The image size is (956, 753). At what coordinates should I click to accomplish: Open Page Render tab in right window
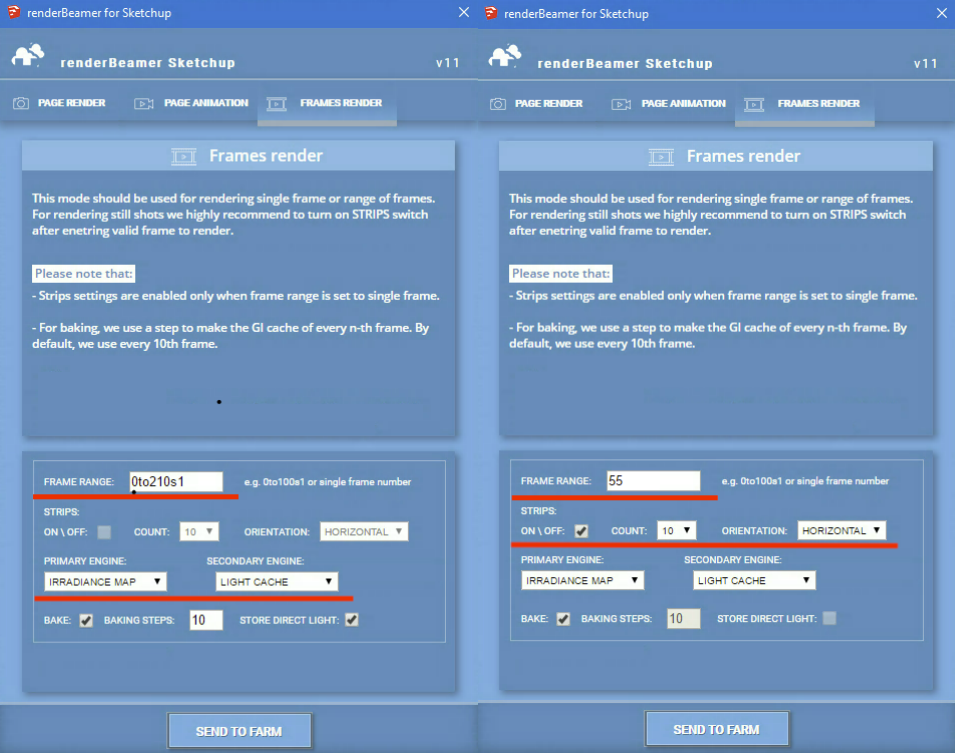[537, 104]
